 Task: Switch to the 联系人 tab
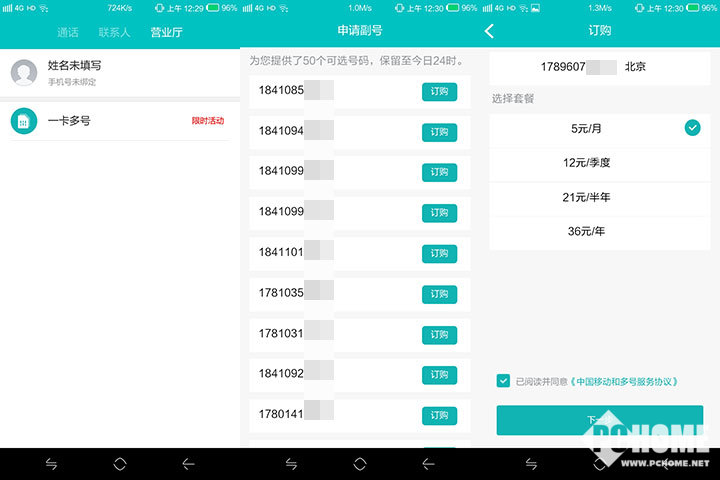point(114,32)
